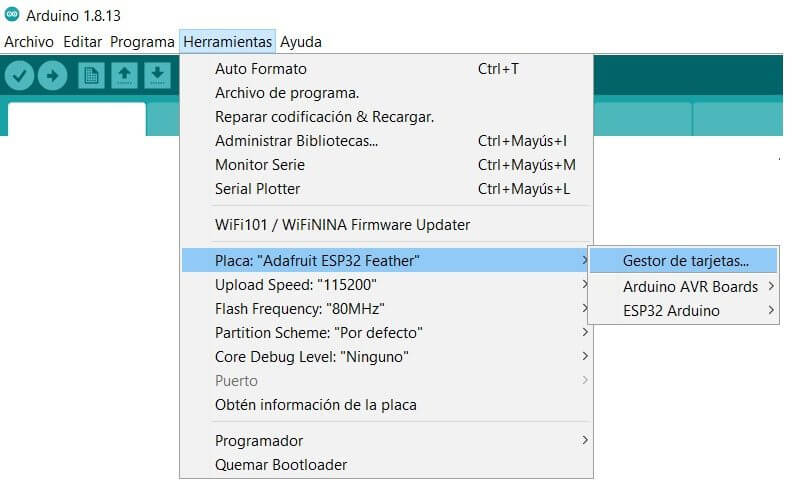This screenshot has width=794, height=482.
Task: Open the Archivo menu
Action: (29, 42)
